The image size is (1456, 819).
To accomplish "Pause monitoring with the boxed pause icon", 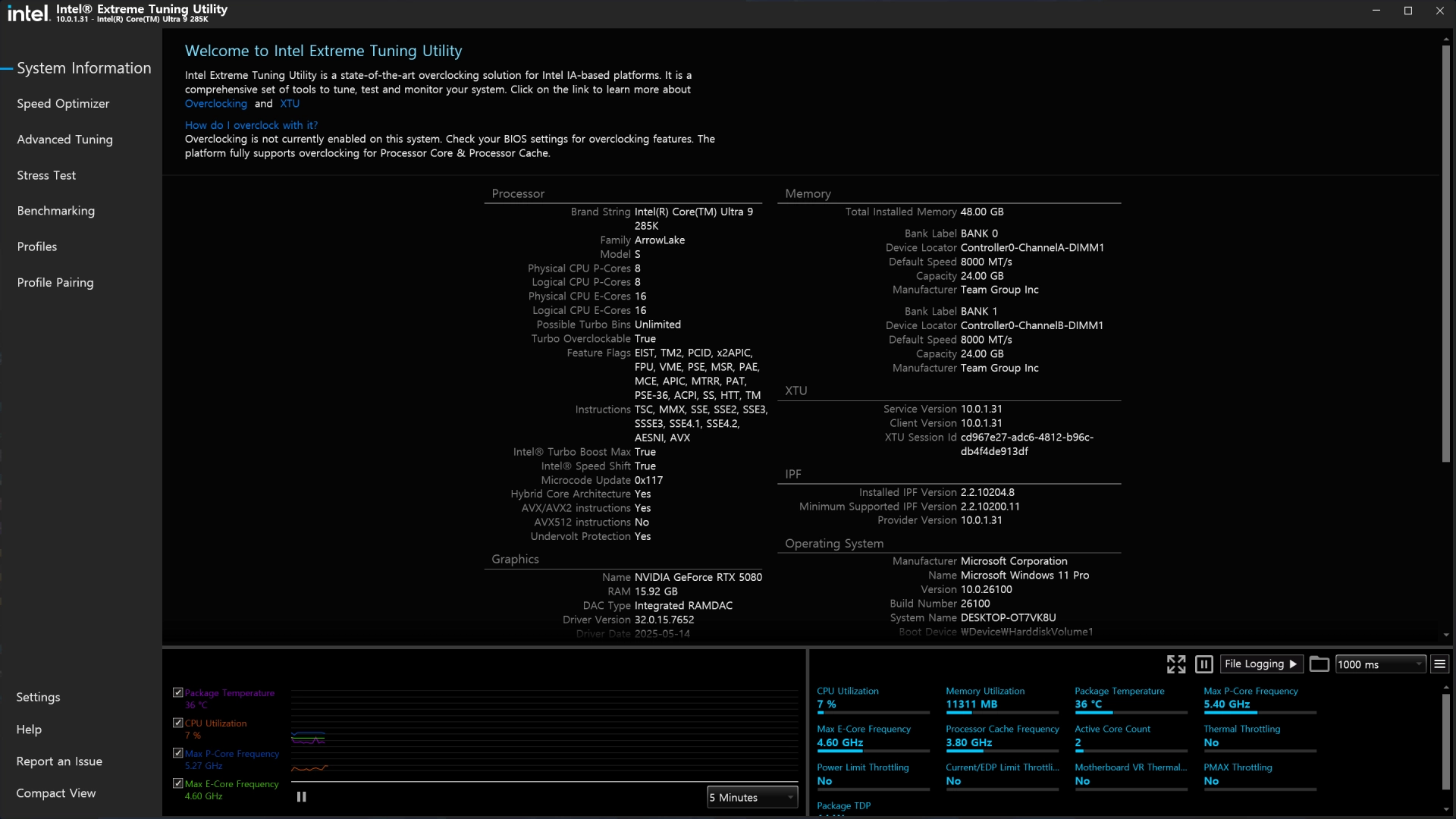I will click(x=1203, y=664).
